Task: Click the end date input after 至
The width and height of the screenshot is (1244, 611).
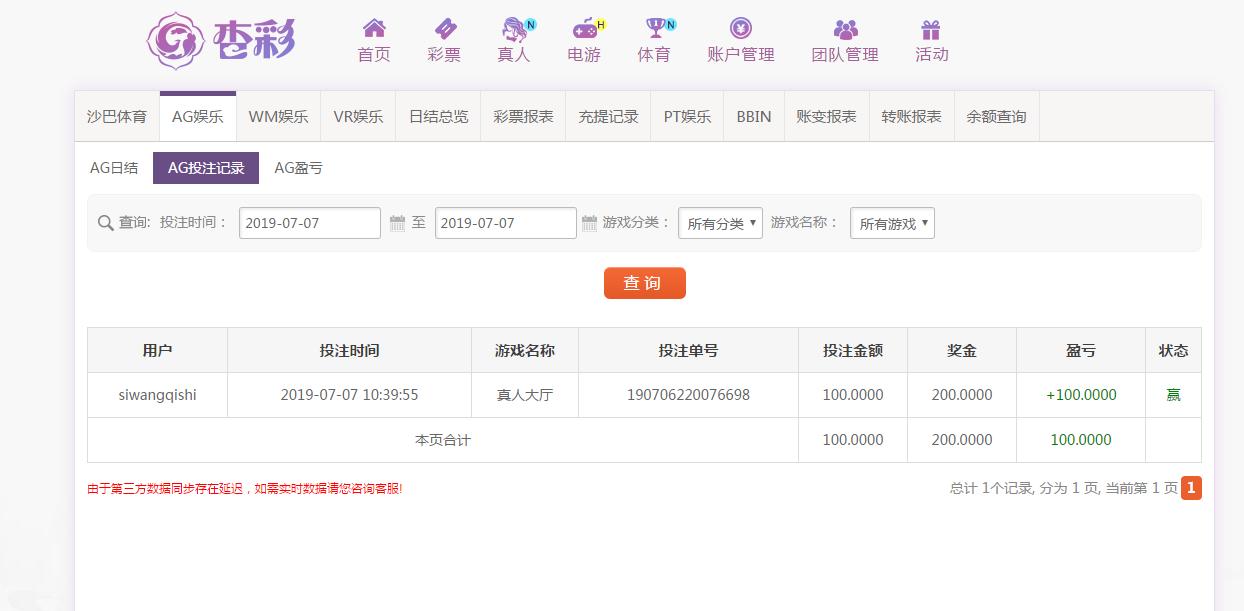Action: [x=506, y=223]
